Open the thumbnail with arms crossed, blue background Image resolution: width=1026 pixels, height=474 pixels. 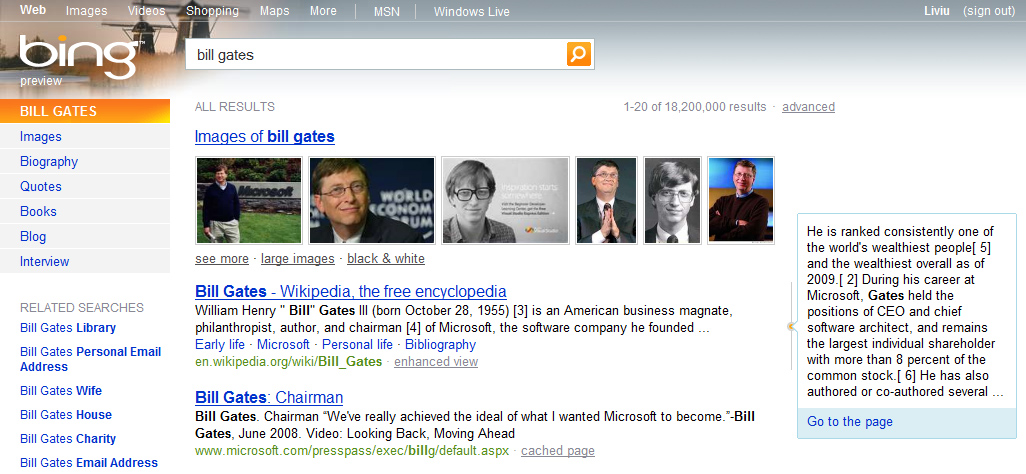click(741, 200)
